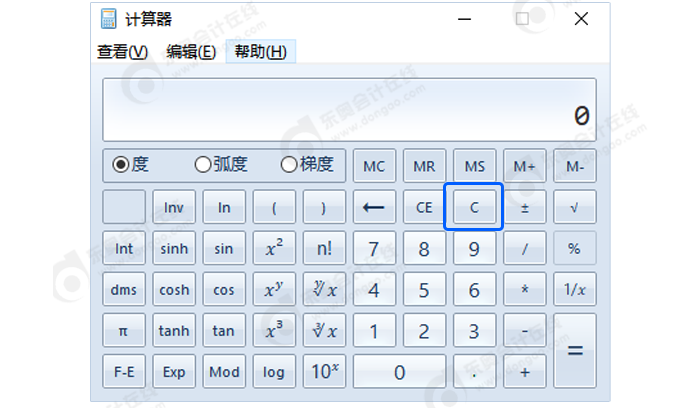
Task: Click the pi constant button
Action: (x=123, y=331)
